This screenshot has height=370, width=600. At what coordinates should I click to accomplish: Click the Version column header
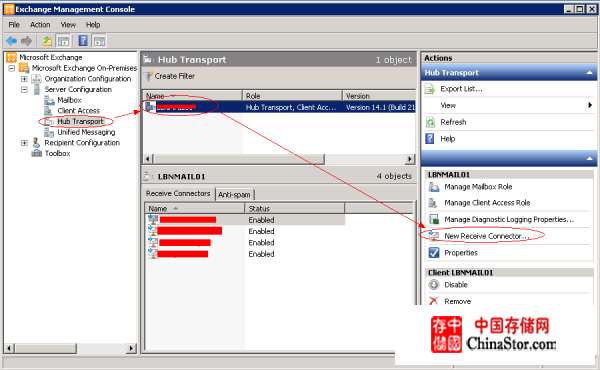pos(379,96)
